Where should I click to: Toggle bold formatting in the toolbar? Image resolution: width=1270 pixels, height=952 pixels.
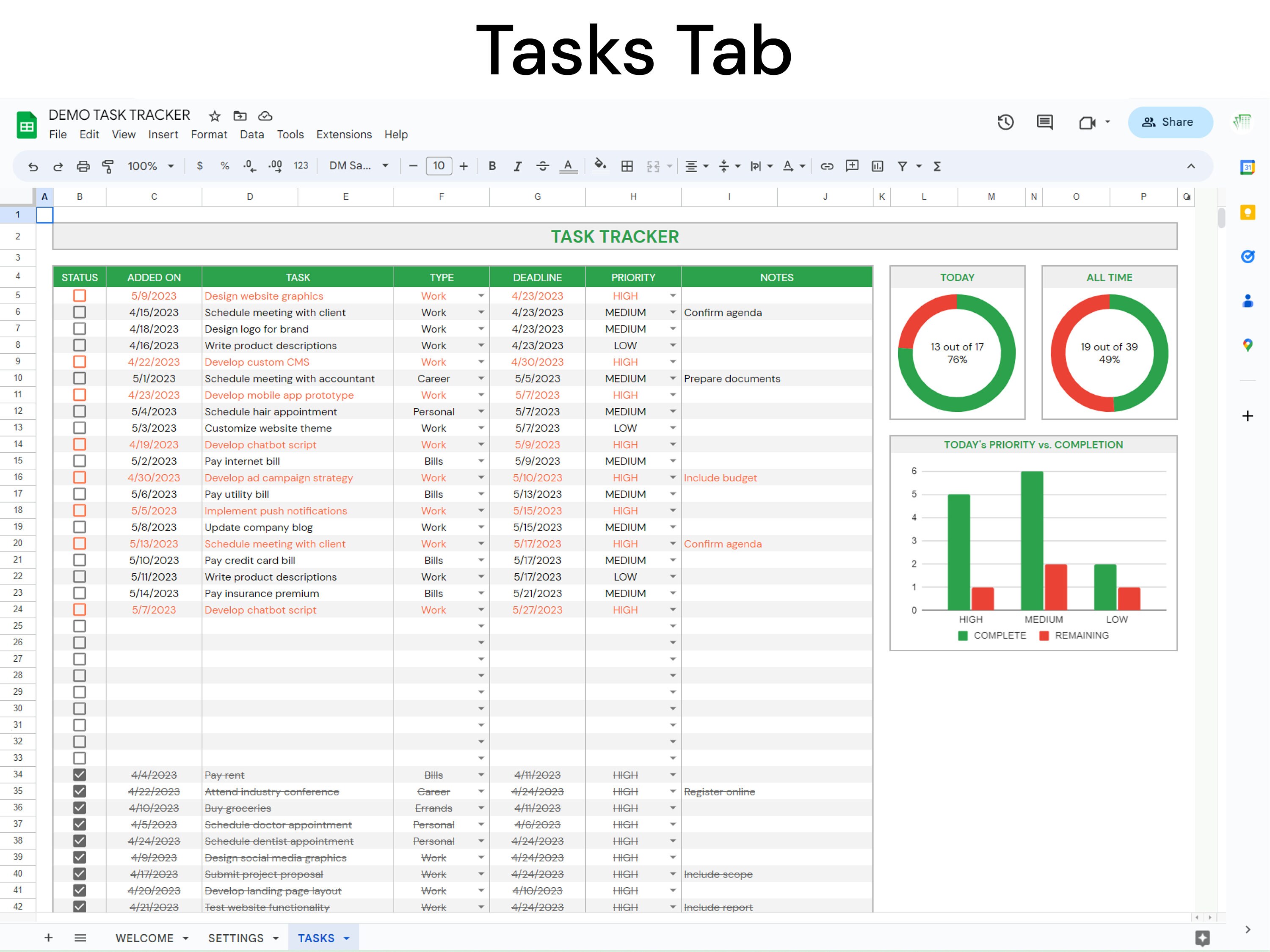[x=492, y=166]
